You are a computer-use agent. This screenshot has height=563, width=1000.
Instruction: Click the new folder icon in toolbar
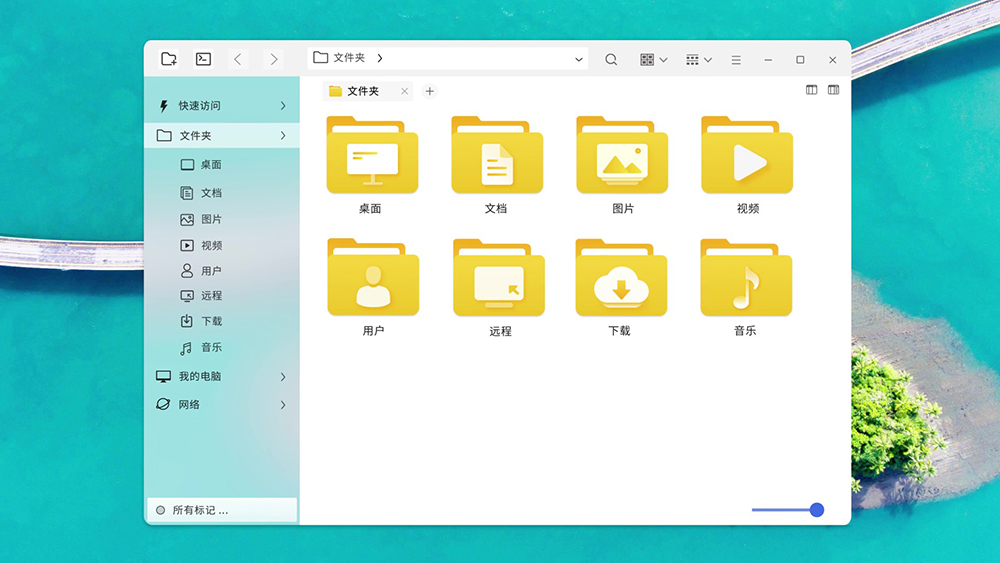coord(169,59)
